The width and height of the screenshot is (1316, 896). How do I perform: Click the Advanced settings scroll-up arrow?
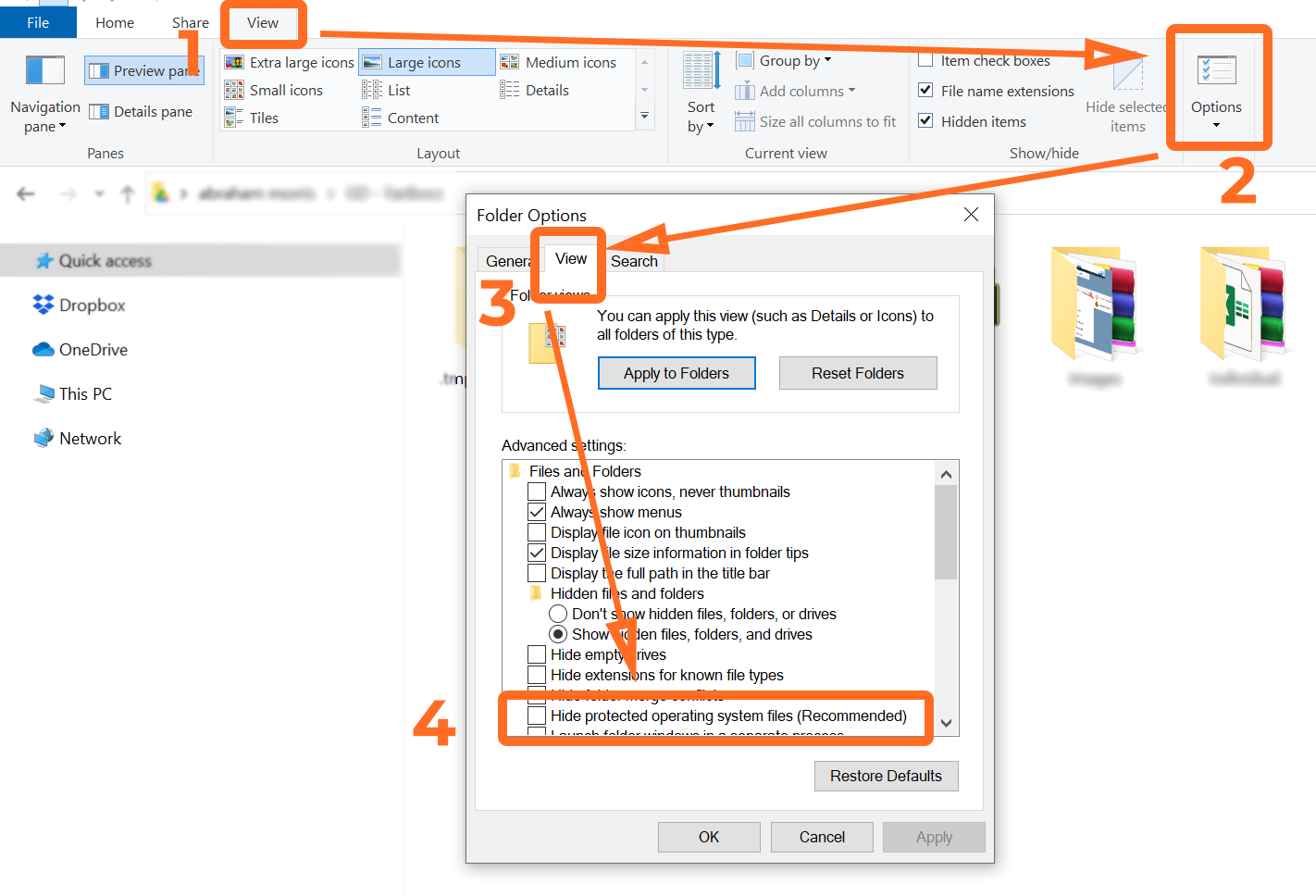click(946, 474)
